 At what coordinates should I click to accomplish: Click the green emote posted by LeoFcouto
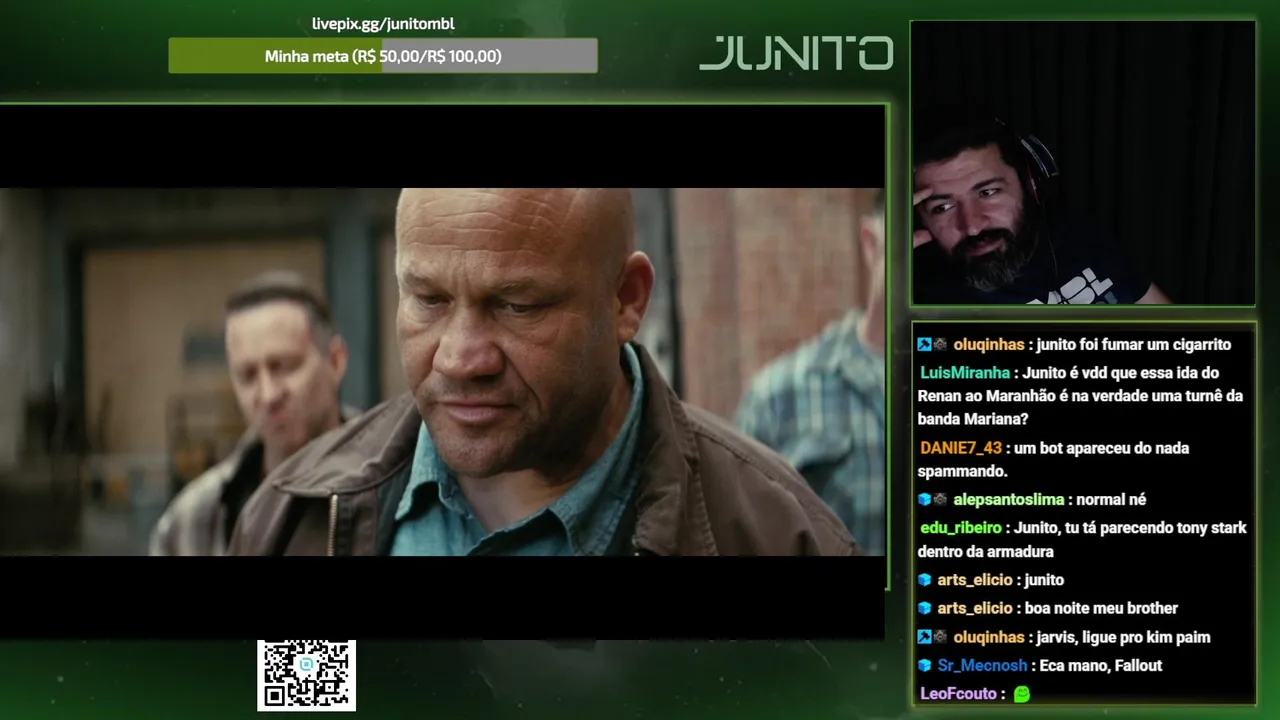click(x=1021, y=693)
